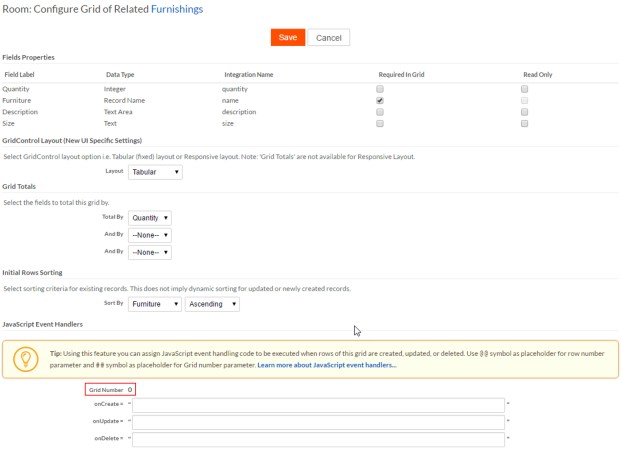Viewport: 621px width, 450px height.
Task: Toggle Read Only checkbox for Size
Action: [x=525, y=125]
